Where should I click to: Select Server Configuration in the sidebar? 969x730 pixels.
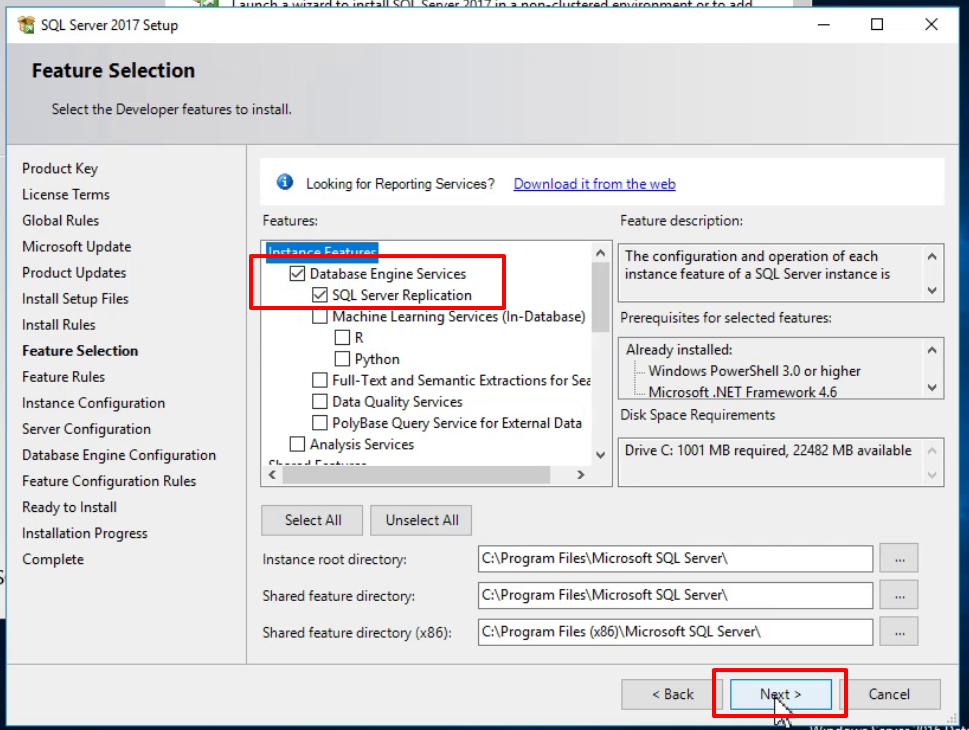pos(87,429)
